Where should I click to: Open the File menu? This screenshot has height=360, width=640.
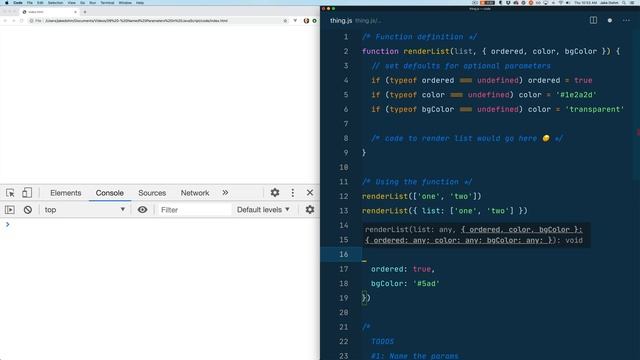(x=30, y=3)
